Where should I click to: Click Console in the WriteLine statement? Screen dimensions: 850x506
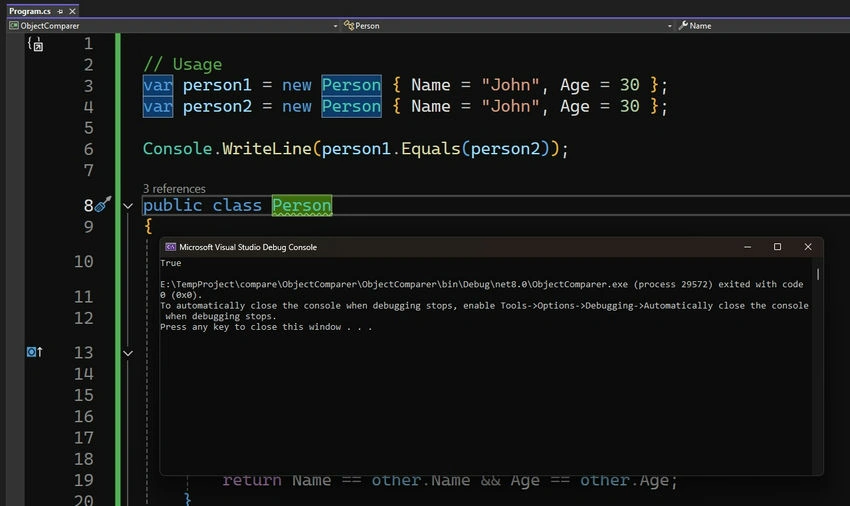click(177, 149)
